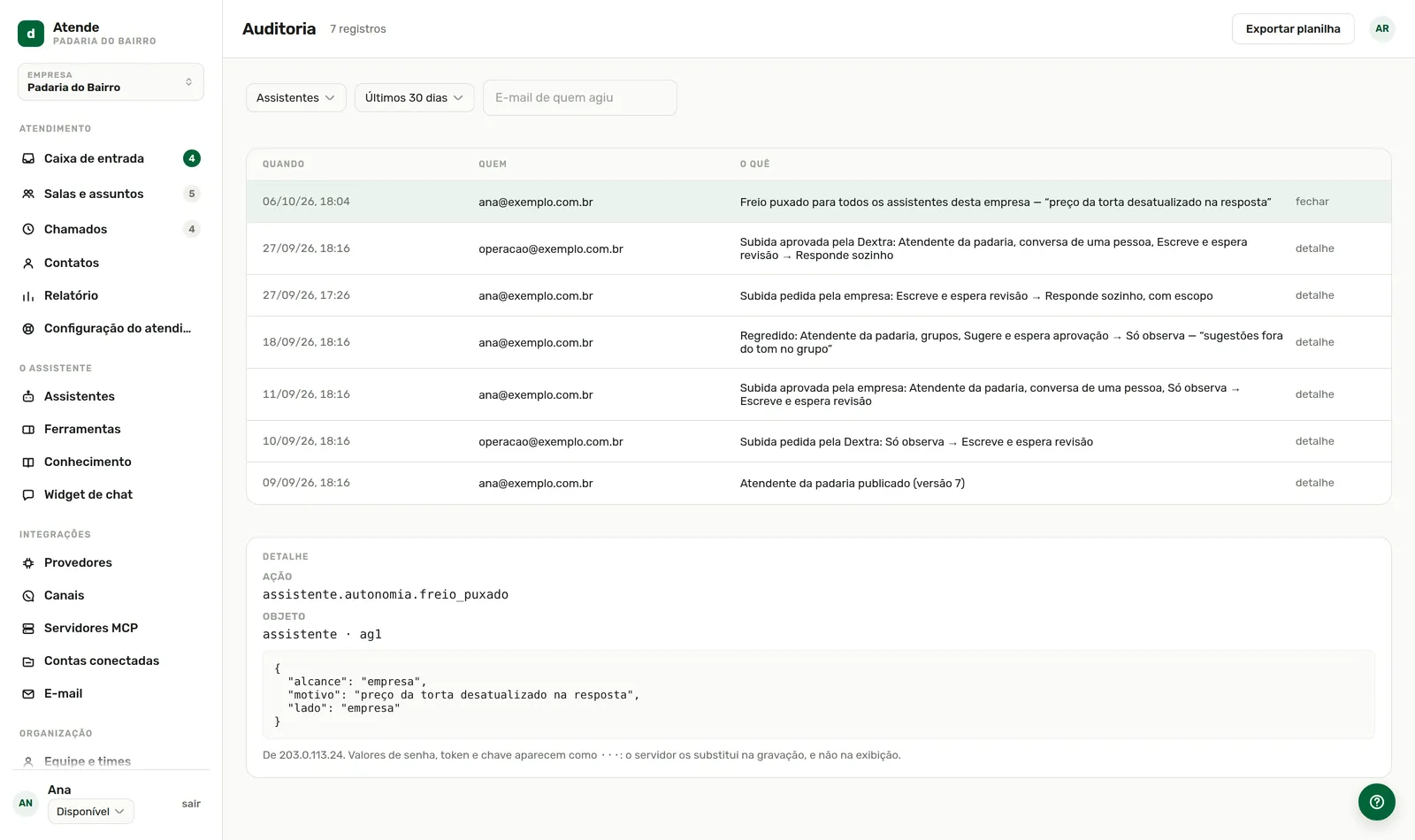The width and height of the screenshot is (1415, 840).
Task: Open the Assistentes filter dropdown
Action: pos(295,97)
